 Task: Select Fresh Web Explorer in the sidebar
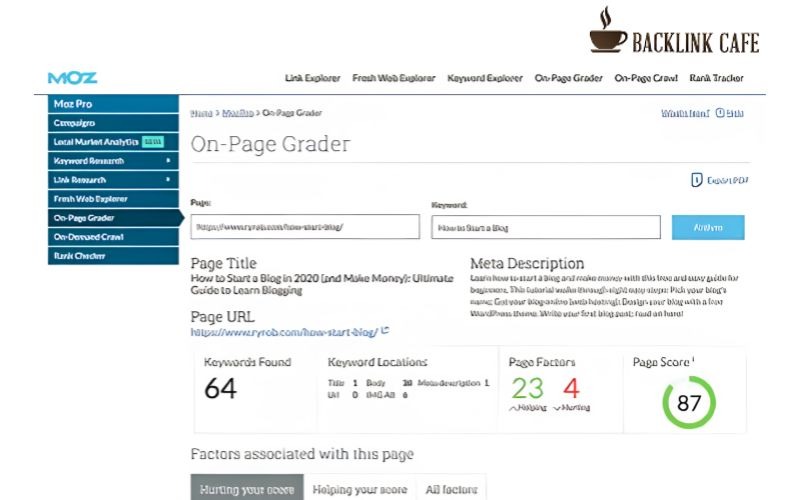[x=113, y=199]
